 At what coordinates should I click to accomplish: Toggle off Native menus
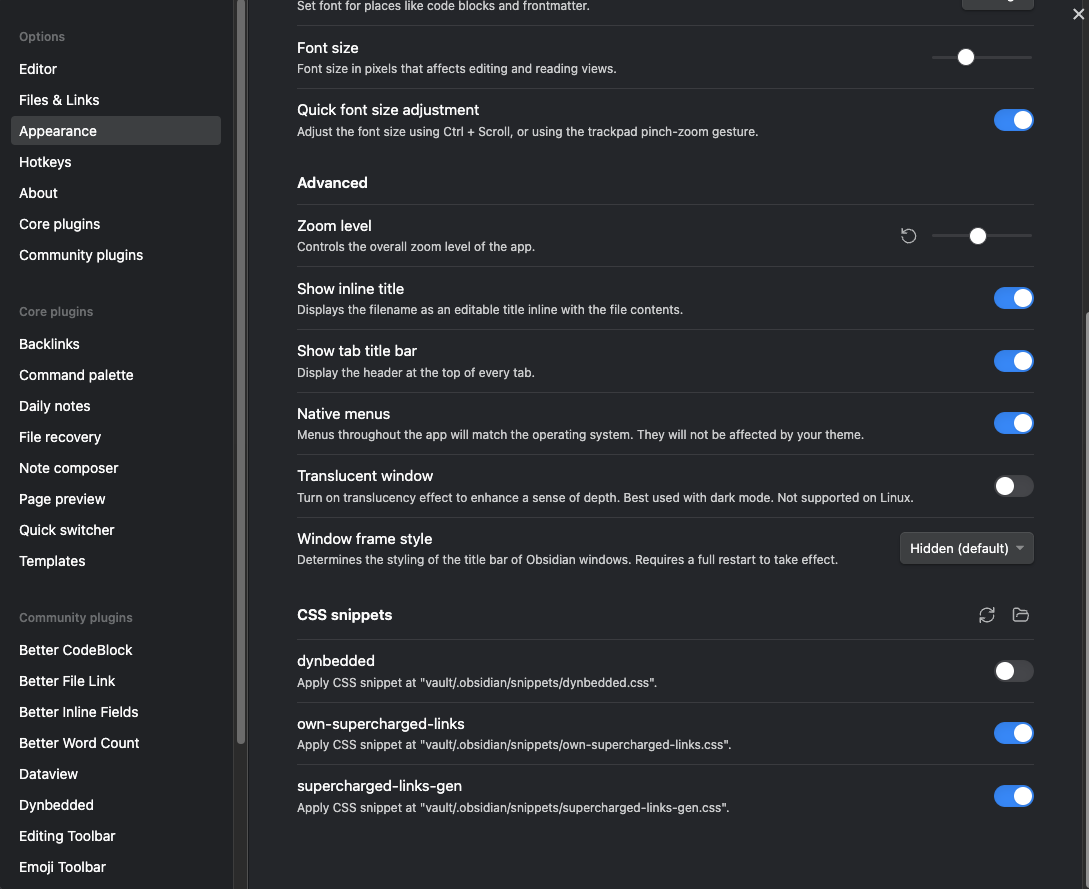pos(1013,423)
